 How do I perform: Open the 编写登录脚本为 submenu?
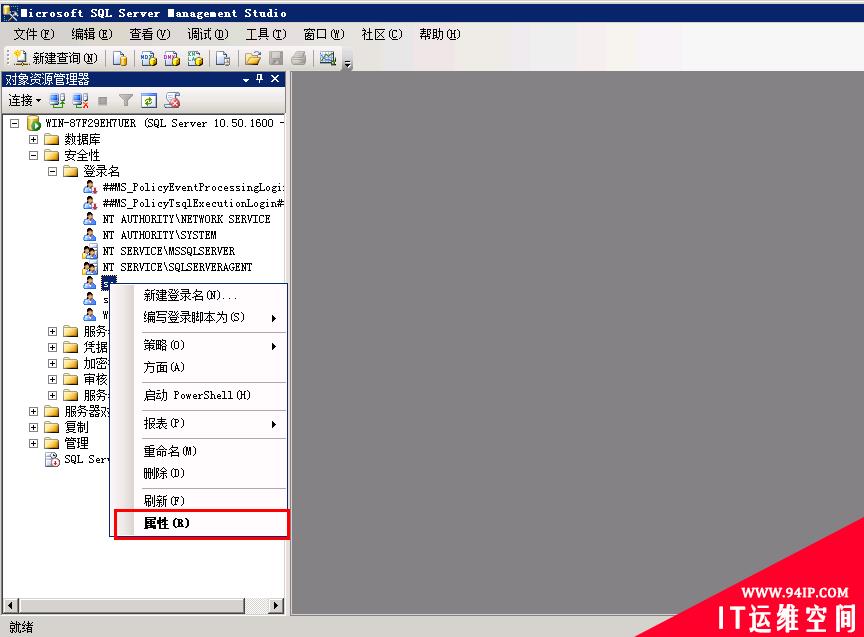[199, 317]
